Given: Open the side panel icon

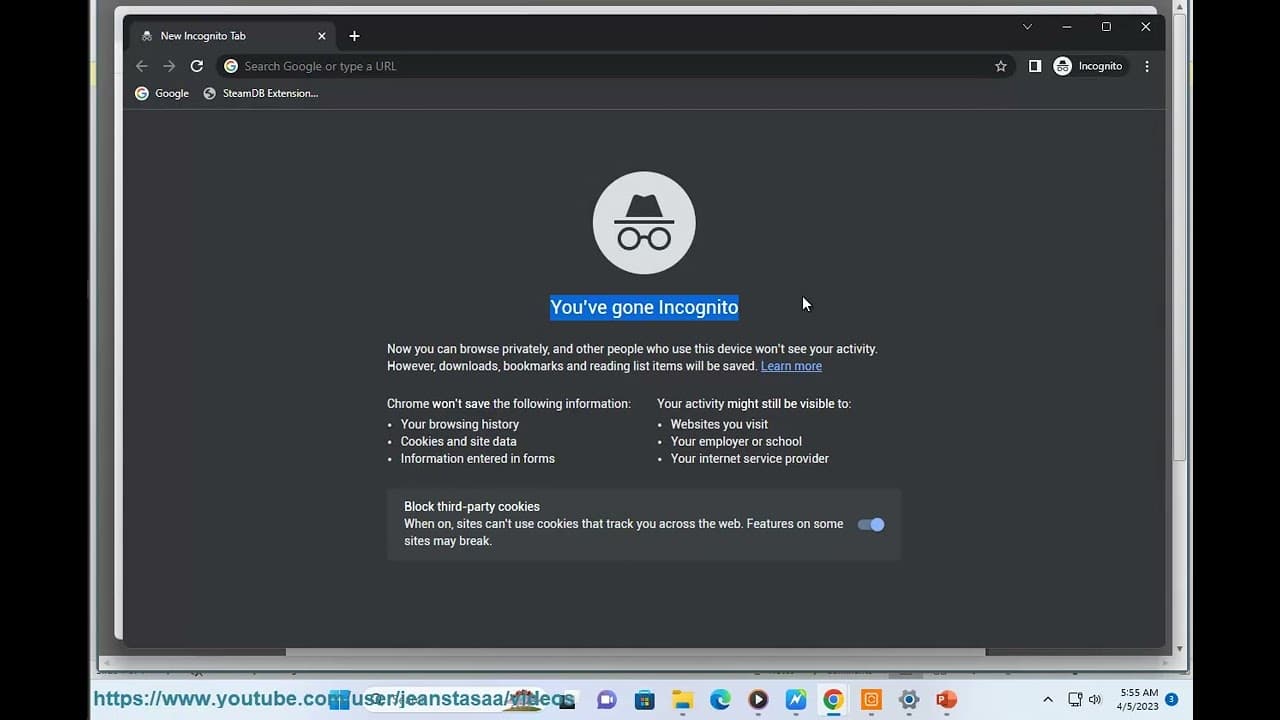Looking at the screenshot, I should [x=1035, y=66].
